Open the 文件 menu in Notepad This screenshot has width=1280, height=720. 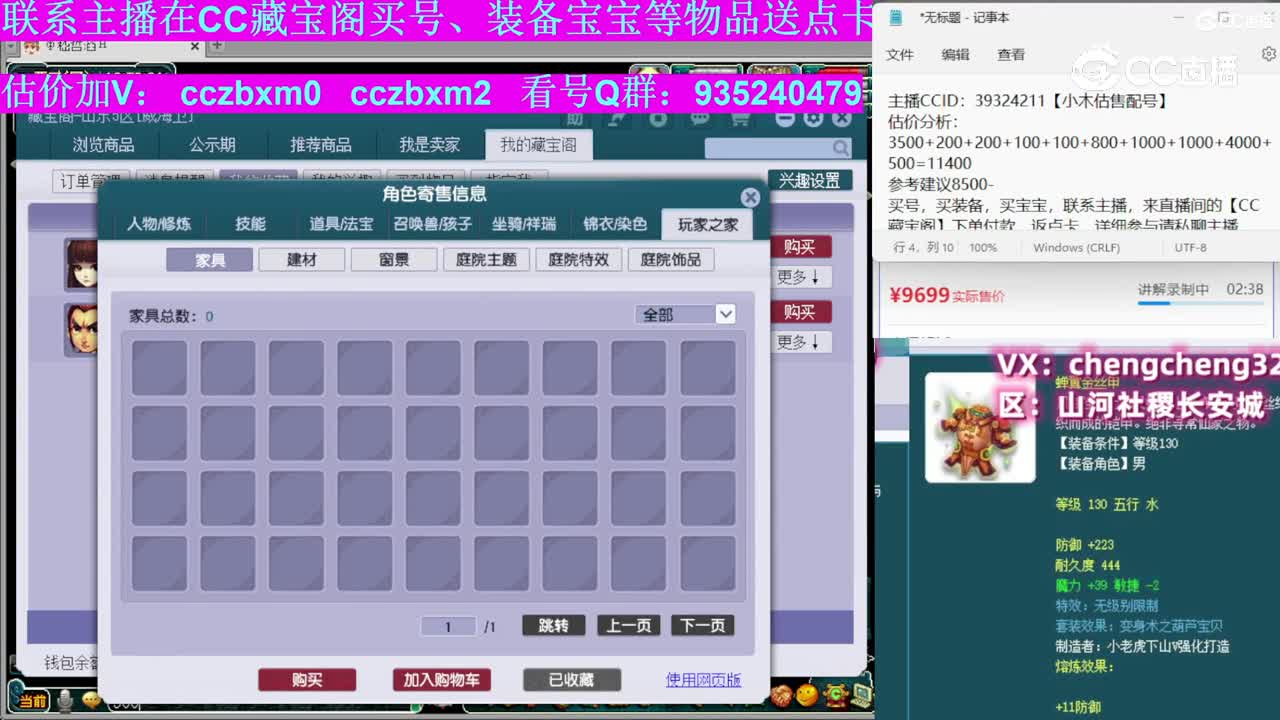(x=900, y=55)
